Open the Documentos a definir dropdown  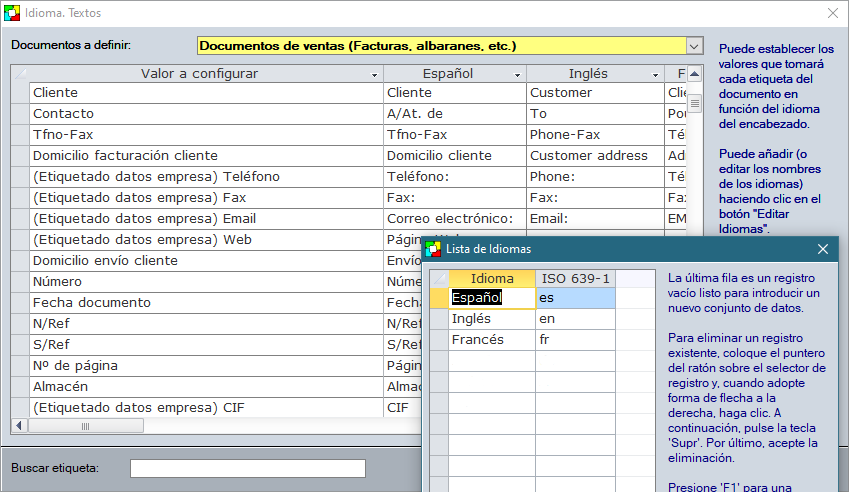point(694,45)
